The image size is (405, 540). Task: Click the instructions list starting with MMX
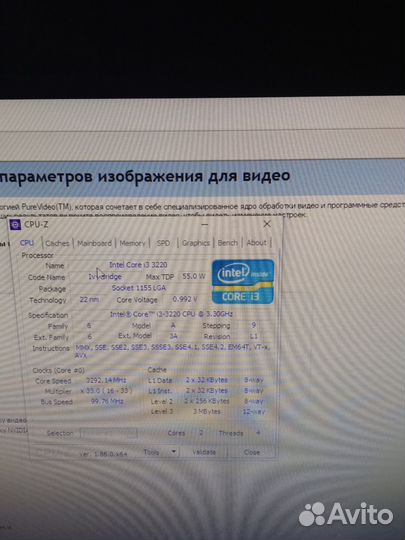[x=172, y=351]
